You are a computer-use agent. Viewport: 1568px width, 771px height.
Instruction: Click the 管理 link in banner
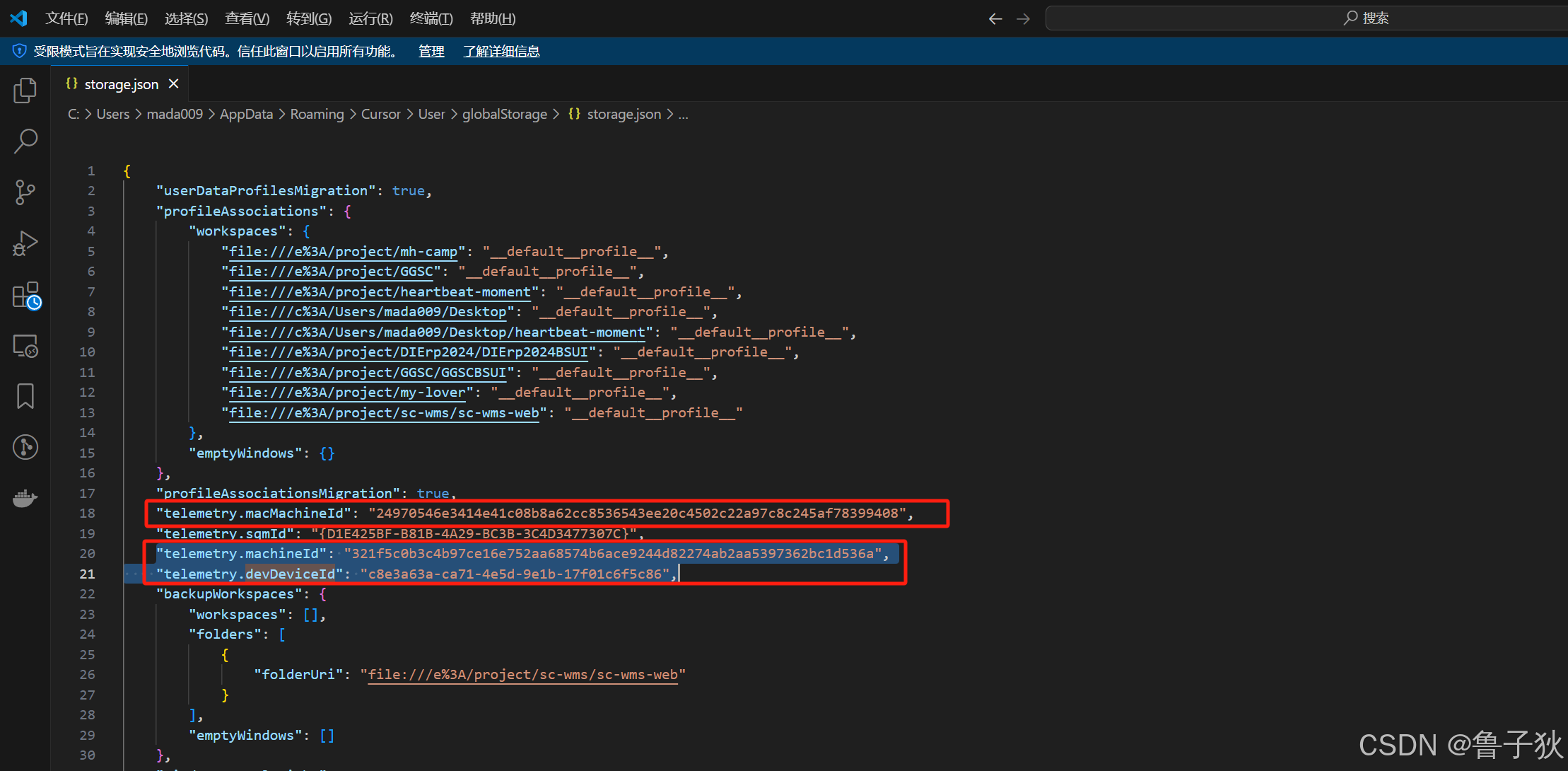pos(431,52)
